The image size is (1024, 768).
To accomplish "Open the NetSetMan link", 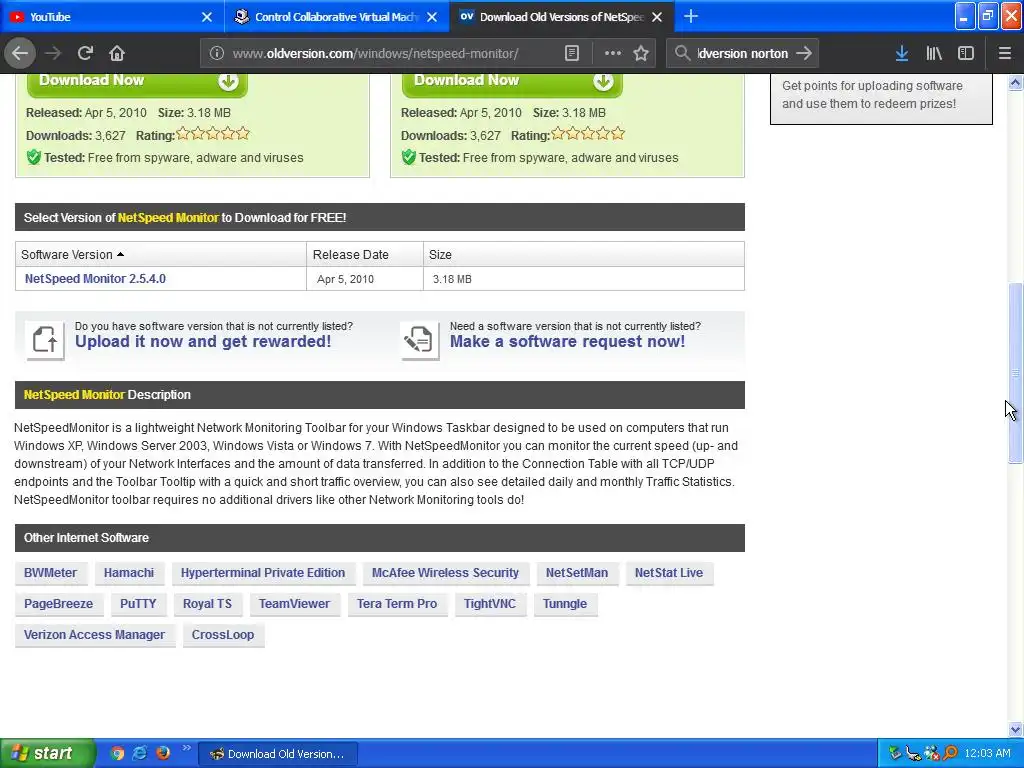I will click(x=577, y=573).
